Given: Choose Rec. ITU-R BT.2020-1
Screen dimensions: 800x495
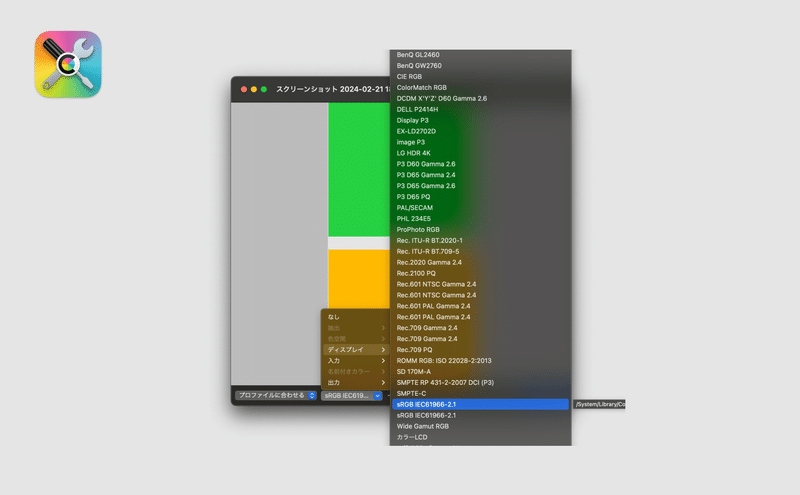Looking at the screenshot, I should (481, 240).
